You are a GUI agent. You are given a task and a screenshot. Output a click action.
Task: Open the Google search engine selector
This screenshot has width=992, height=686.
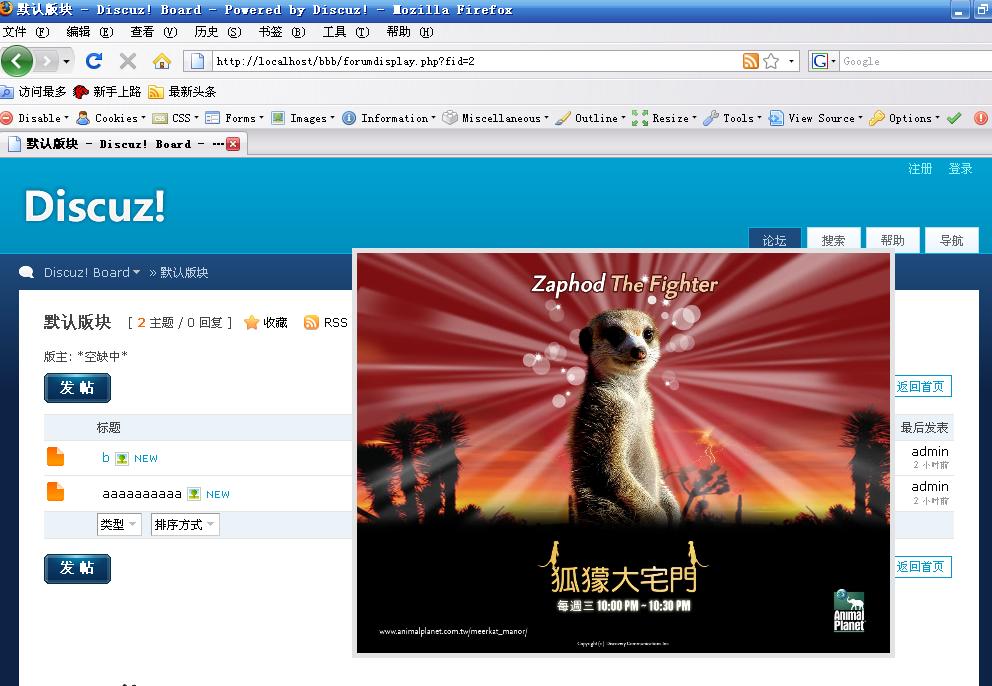coord(824,61)
